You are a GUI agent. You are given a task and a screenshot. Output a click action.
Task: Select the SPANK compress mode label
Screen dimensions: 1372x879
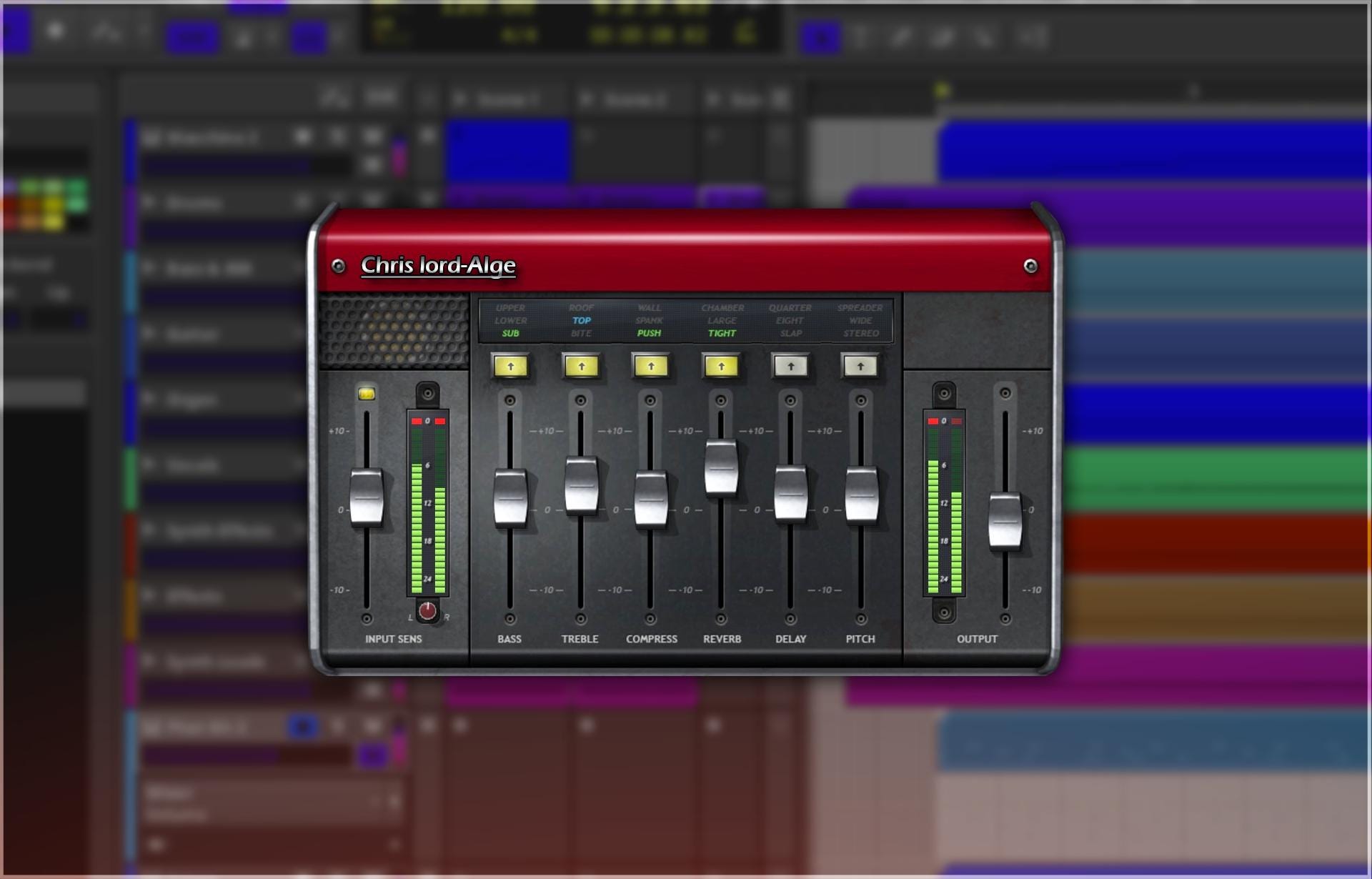(x=650, y=320)
